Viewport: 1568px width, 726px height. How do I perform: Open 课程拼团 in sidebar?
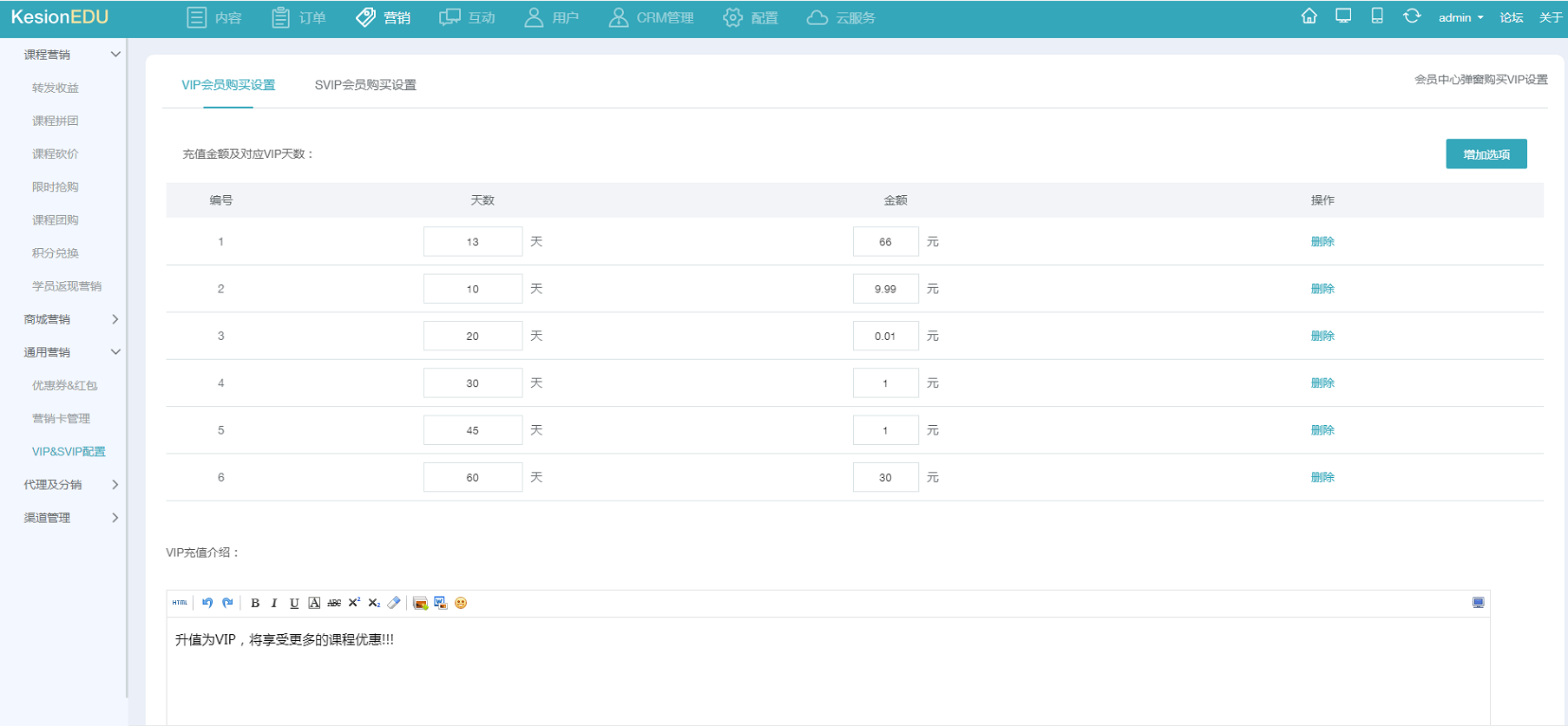tap(56, 121)
